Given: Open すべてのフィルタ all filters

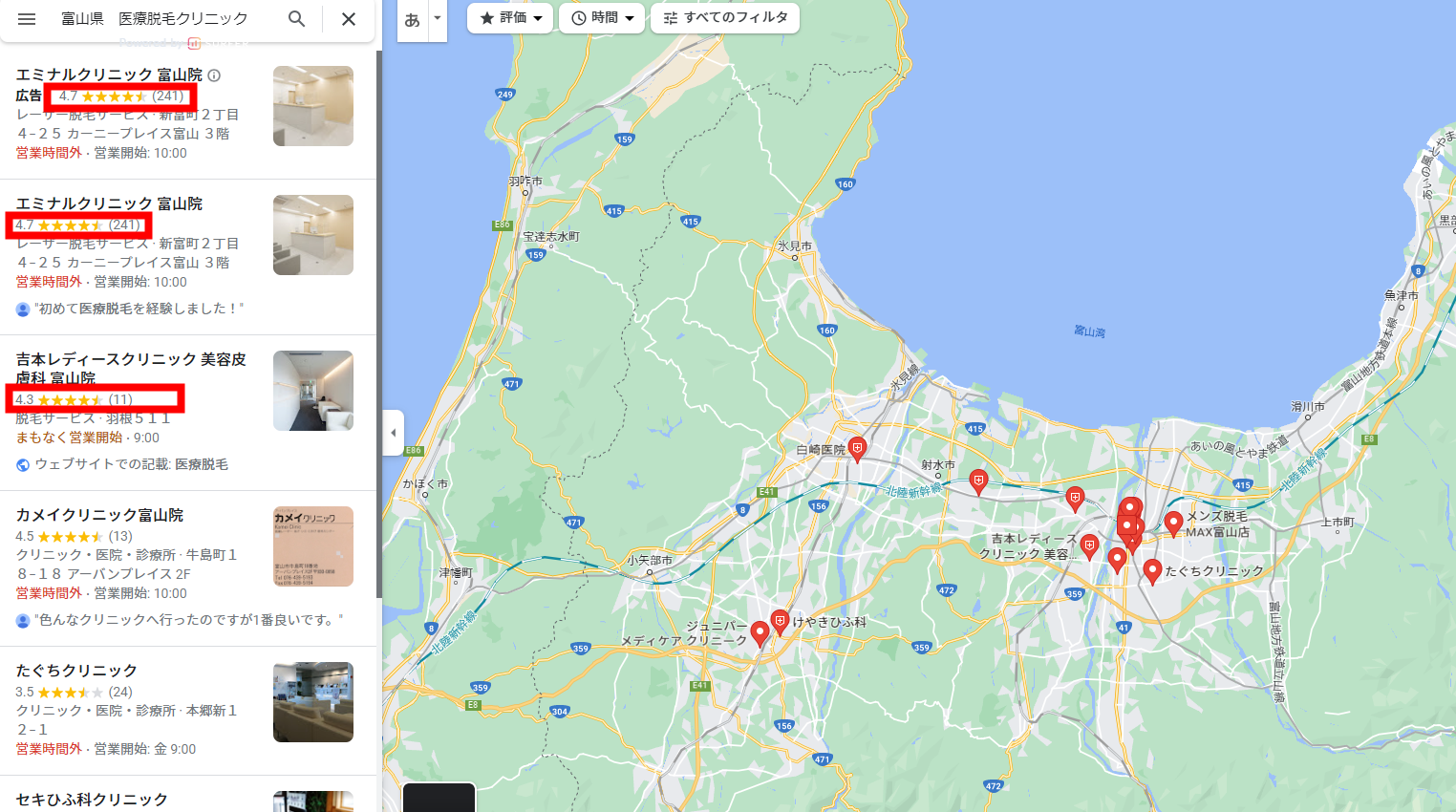Looking at the screenshot, I should [725, 18].
